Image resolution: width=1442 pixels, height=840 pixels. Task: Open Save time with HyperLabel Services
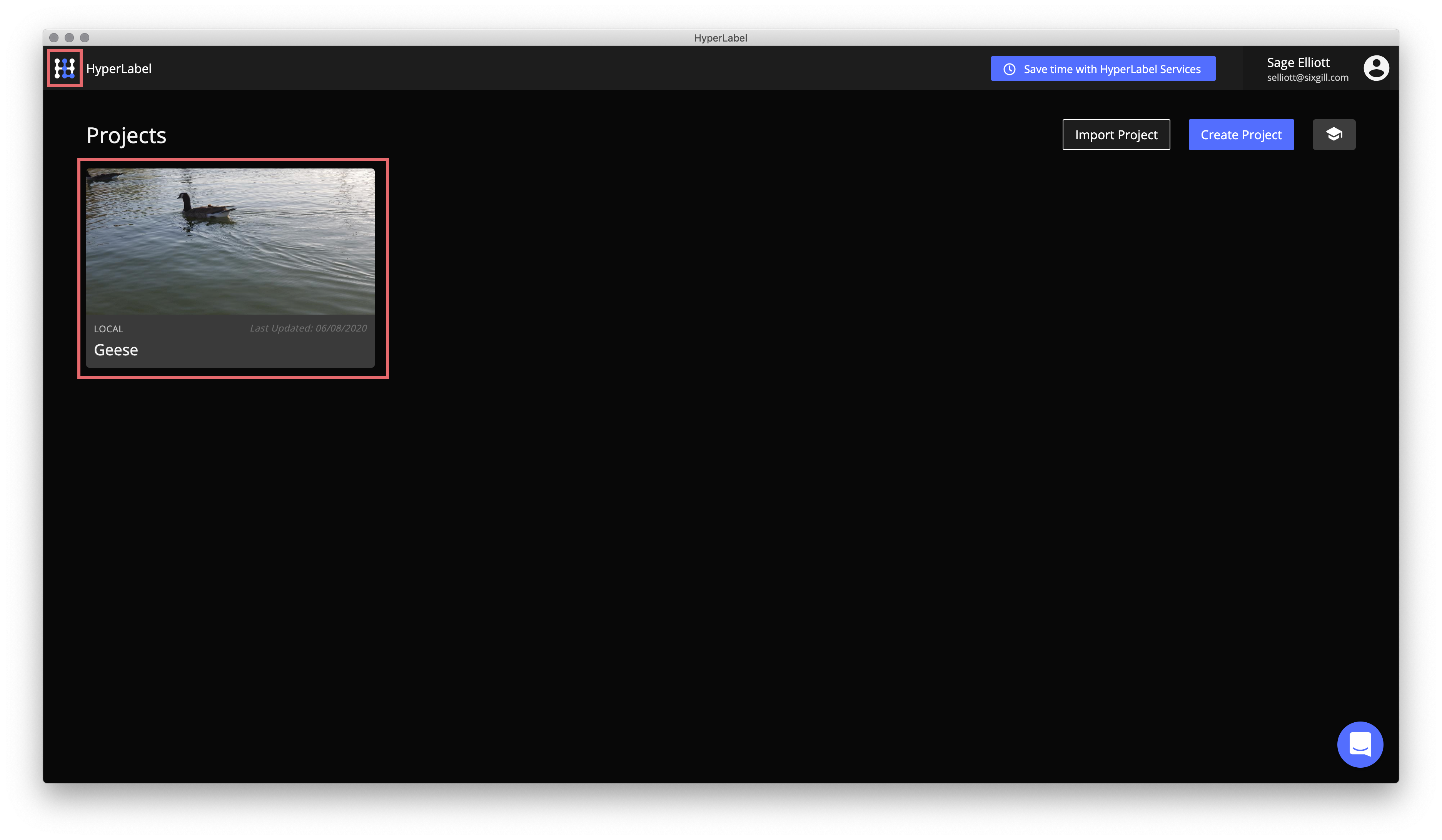click(x=1103, y=69)
